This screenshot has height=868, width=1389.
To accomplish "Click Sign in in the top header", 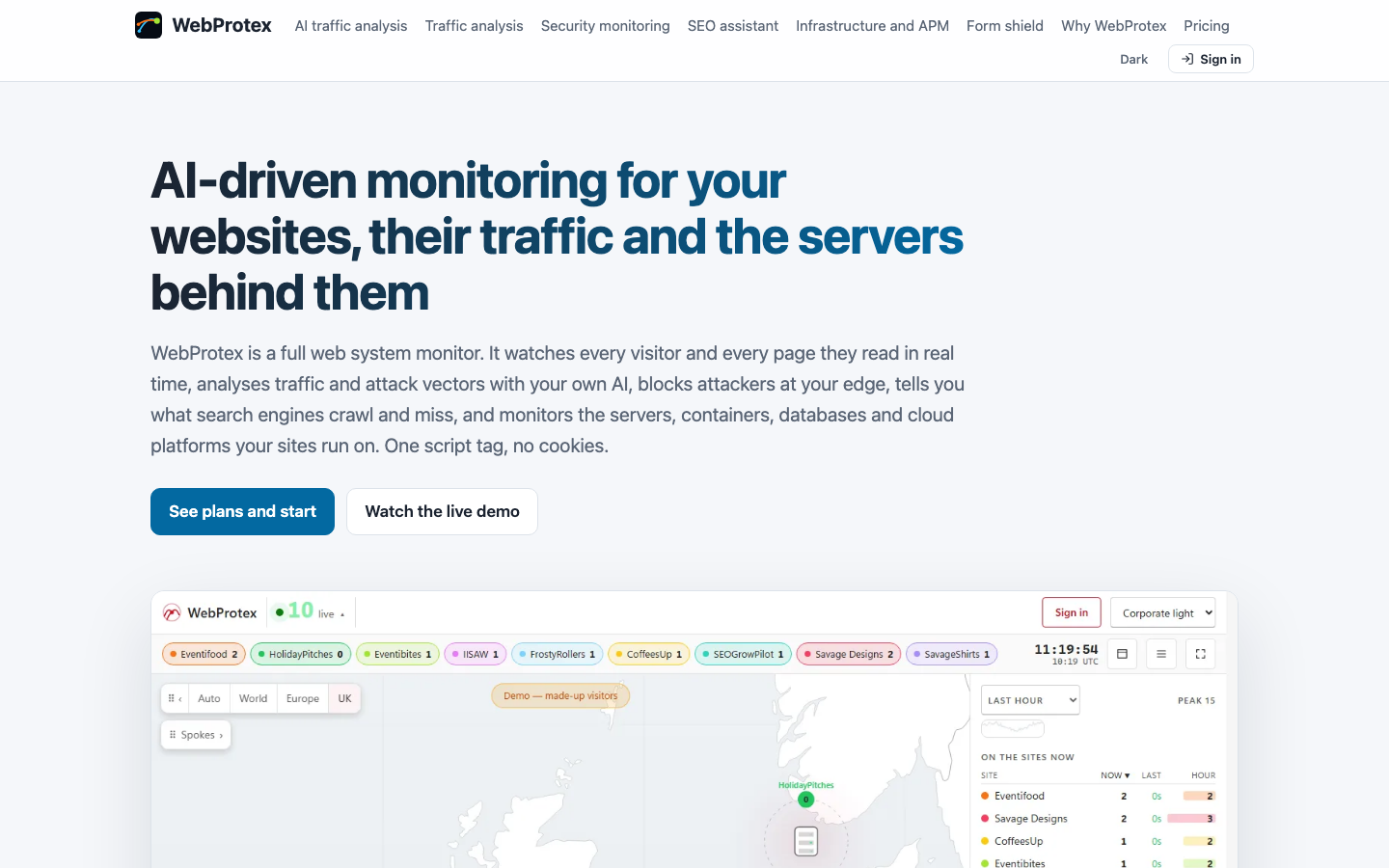I will pyautogui.click(x=1211, y=59).
